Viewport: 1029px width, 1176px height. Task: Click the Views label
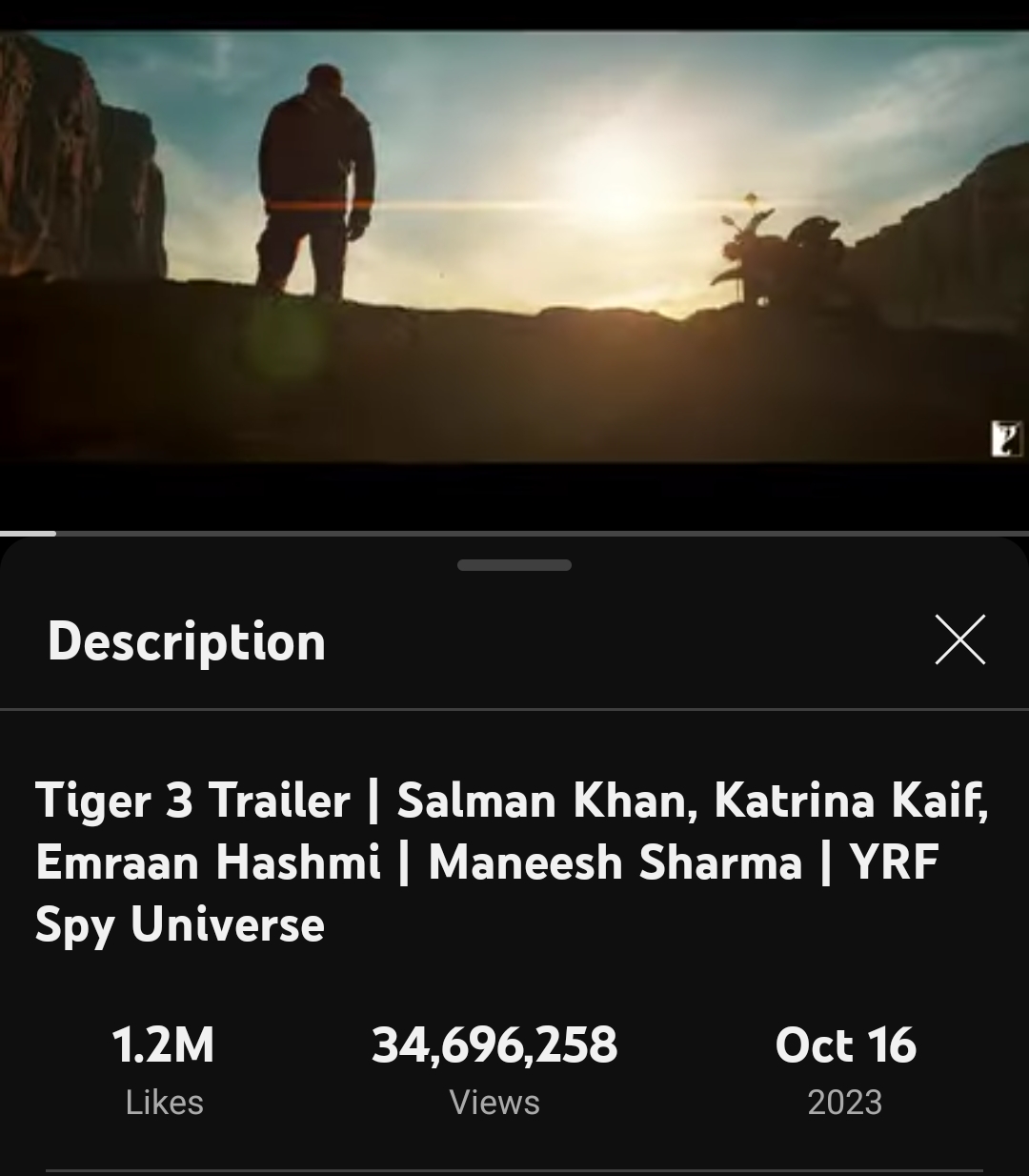494,1103
